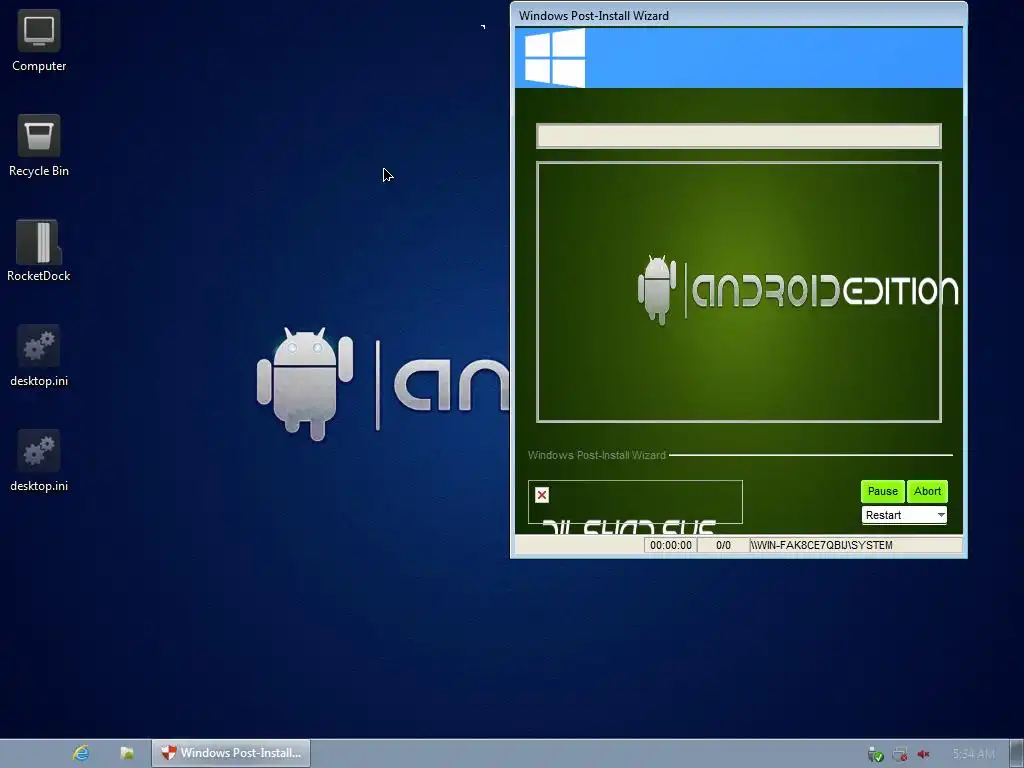Image resolution: width=1024 pixels, height=768 pixels.
Task: Click the clock showing 5:34 AM
Action: point(974,754)
